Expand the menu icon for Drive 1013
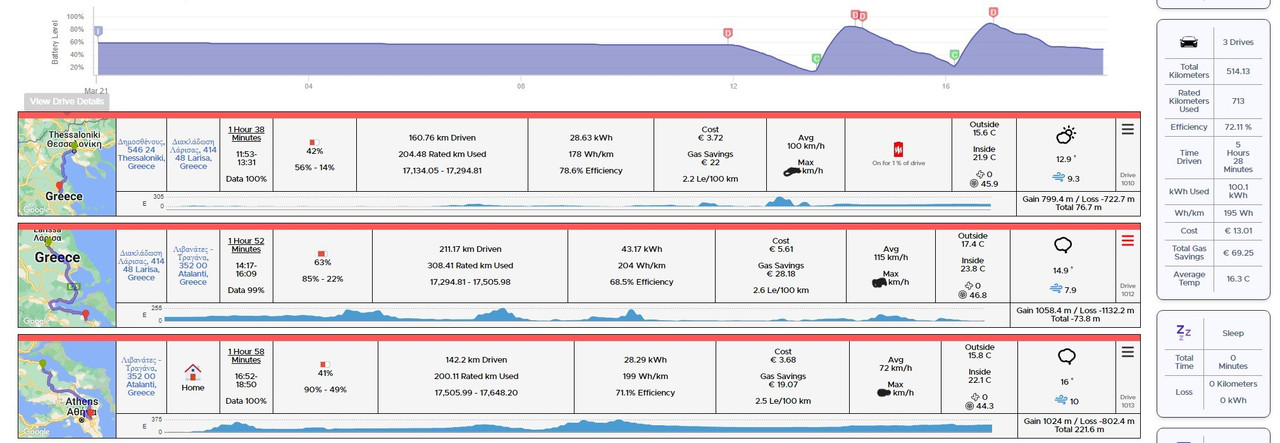This screenshot has width=1280, height=443. point(1128,352)
